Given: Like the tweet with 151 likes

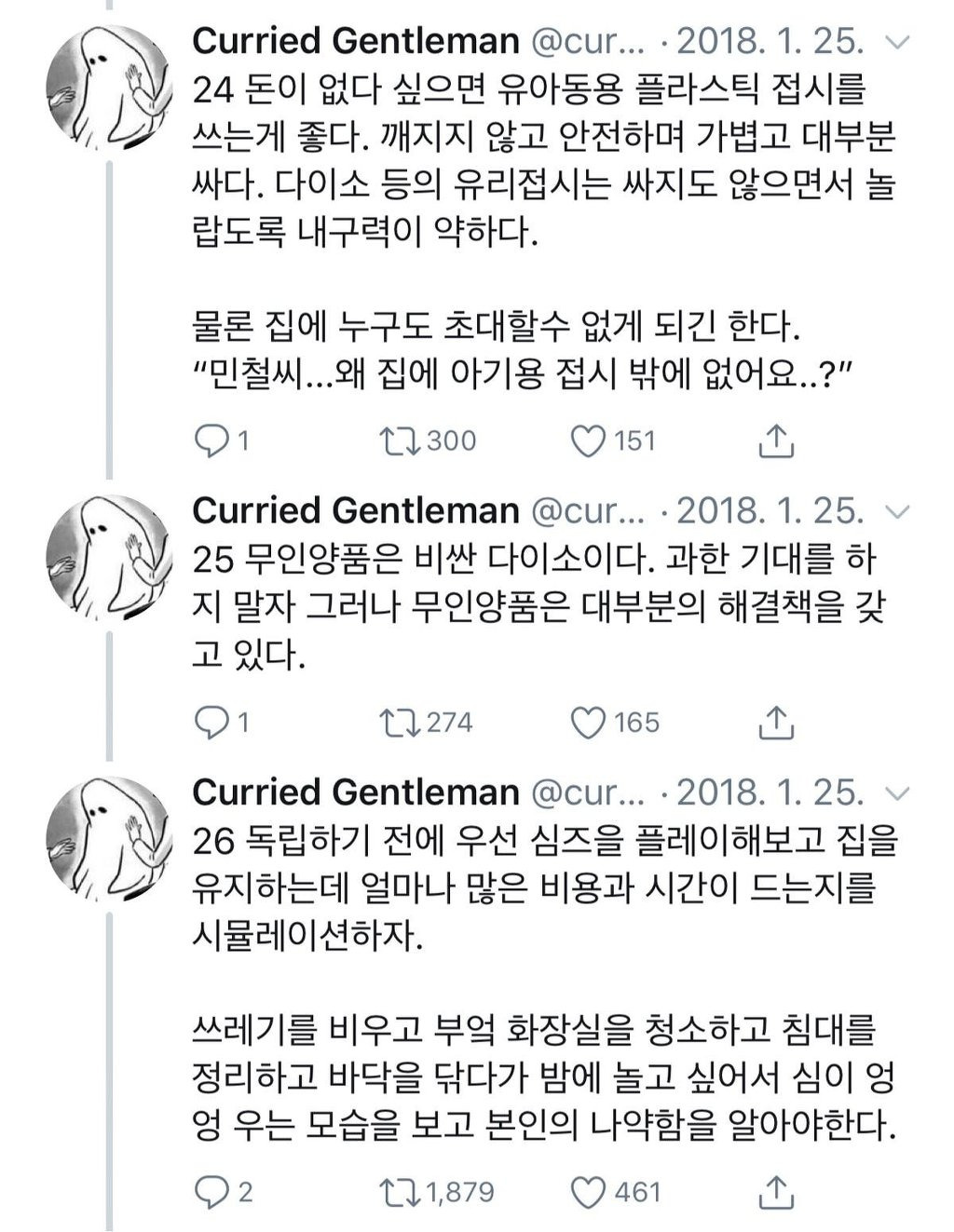Looking at the screenshot, I should pos(588,440).
